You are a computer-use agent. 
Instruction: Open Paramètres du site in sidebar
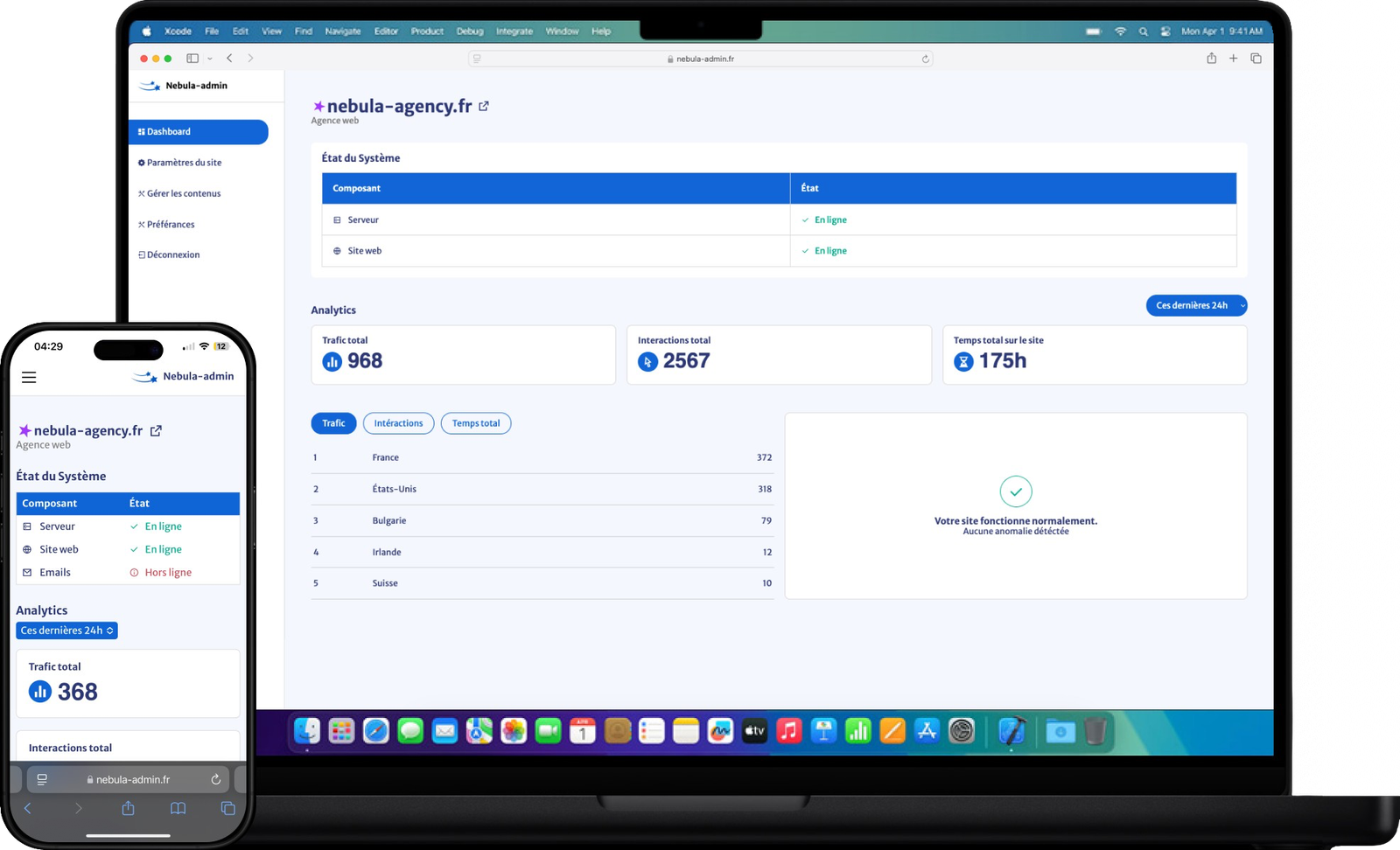click(x=184, y=163)
